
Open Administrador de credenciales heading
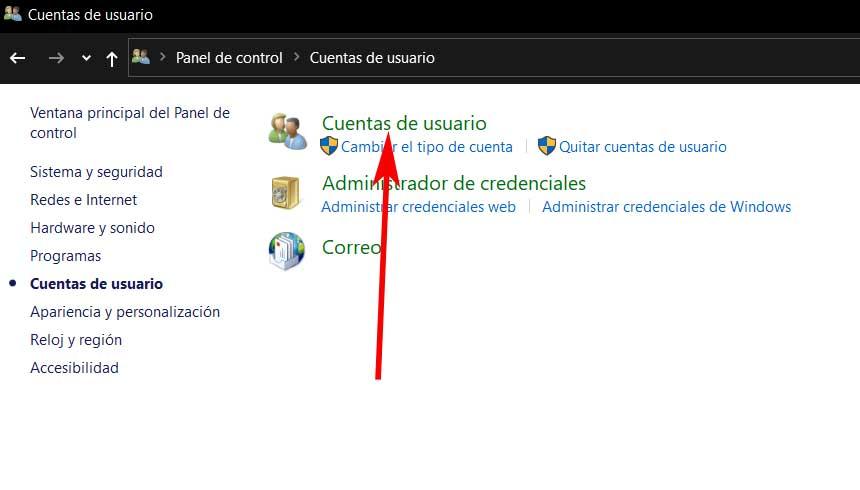click(454, 183)
